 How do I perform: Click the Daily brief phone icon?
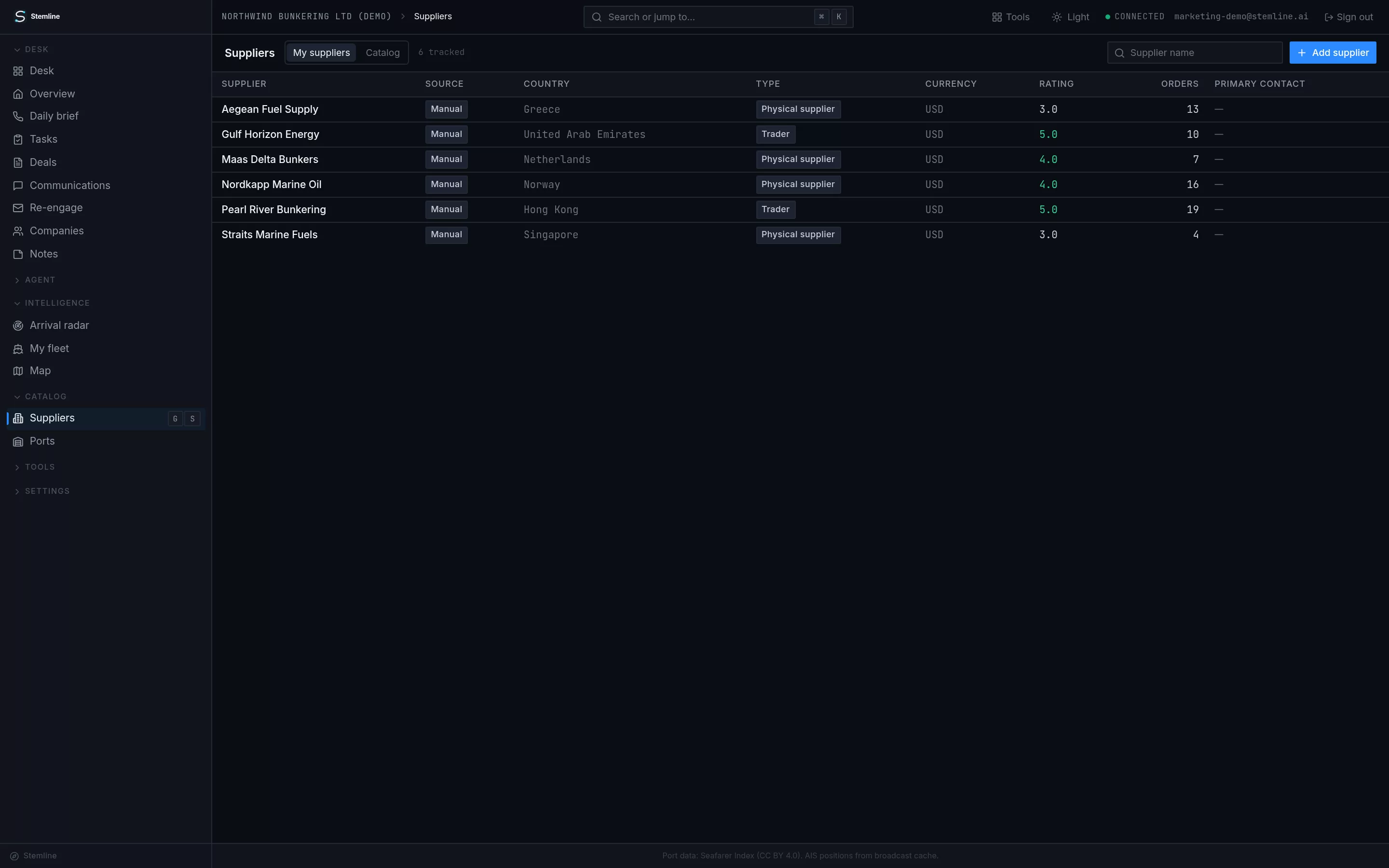click(18, 117)
